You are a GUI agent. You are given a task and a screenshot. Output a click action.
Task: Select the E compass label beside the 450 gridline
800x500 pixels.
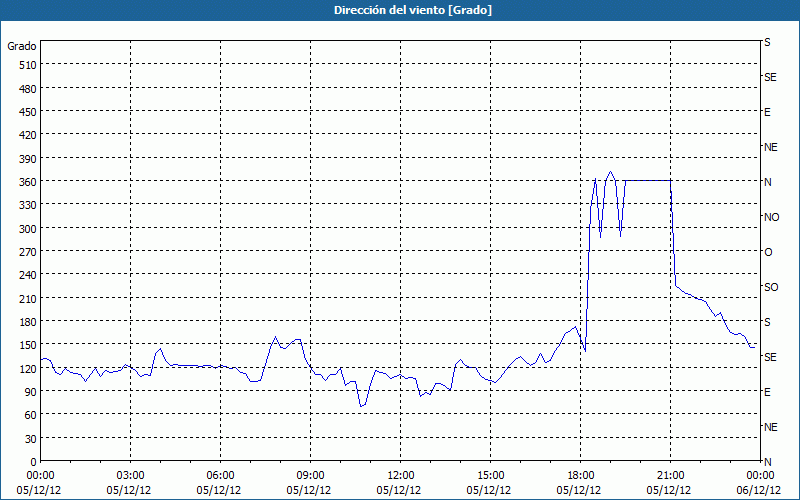767,112
